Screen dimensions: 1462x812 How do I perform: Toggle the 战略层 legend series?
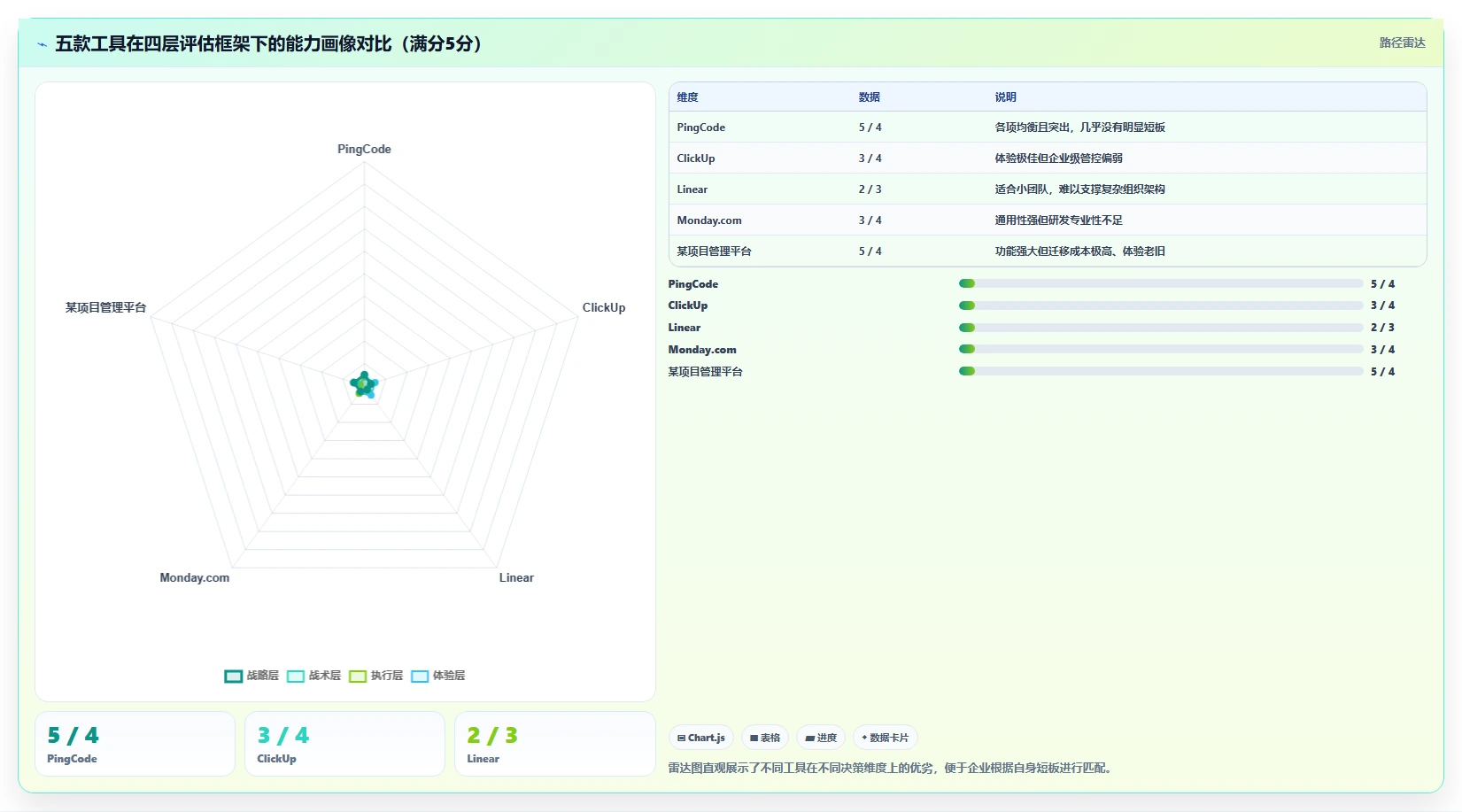pos(251,676)
